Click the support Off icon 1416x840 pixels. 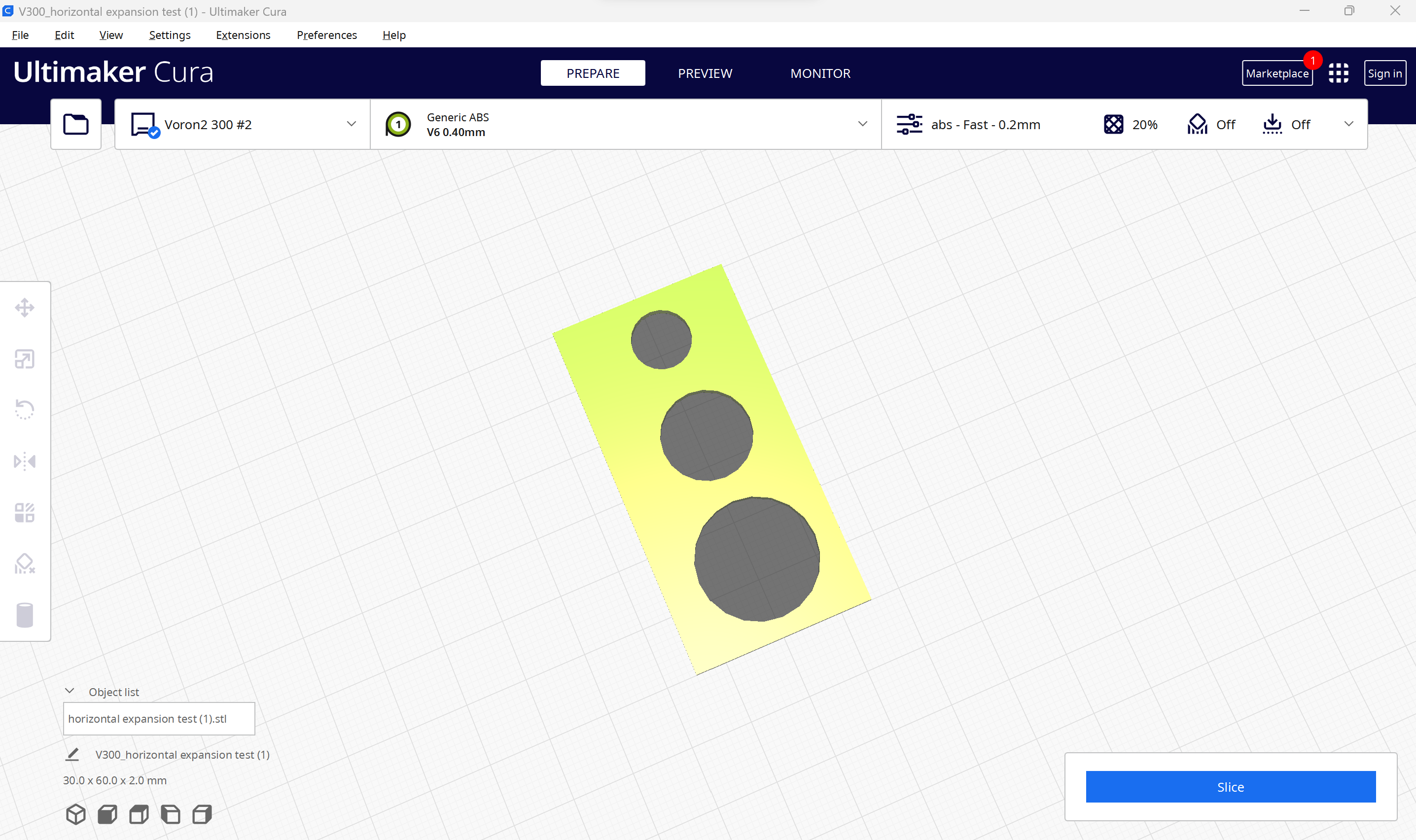1197,124
